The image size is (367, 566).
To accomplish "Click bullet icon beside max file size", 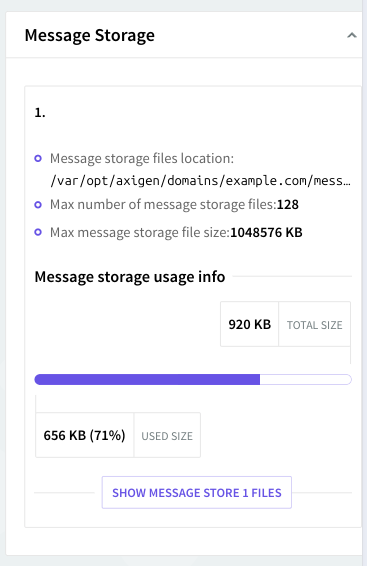I will coord(38,232).
